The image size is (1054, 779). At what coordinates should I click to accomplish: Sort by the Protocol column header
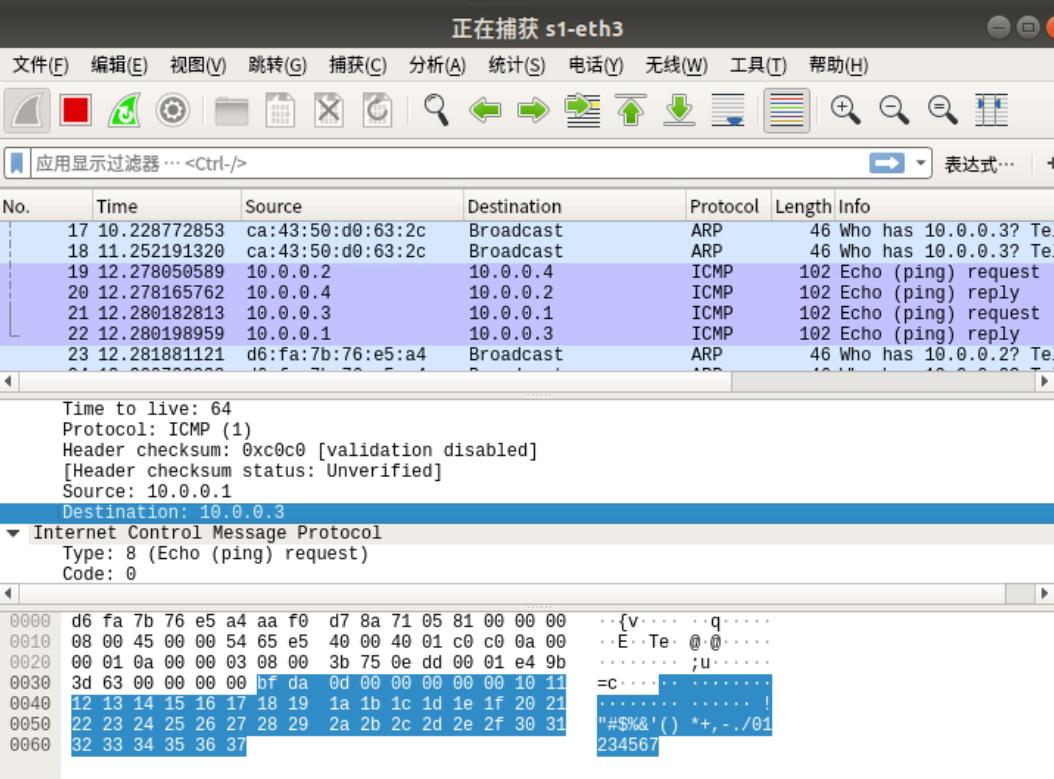(729, 206)
